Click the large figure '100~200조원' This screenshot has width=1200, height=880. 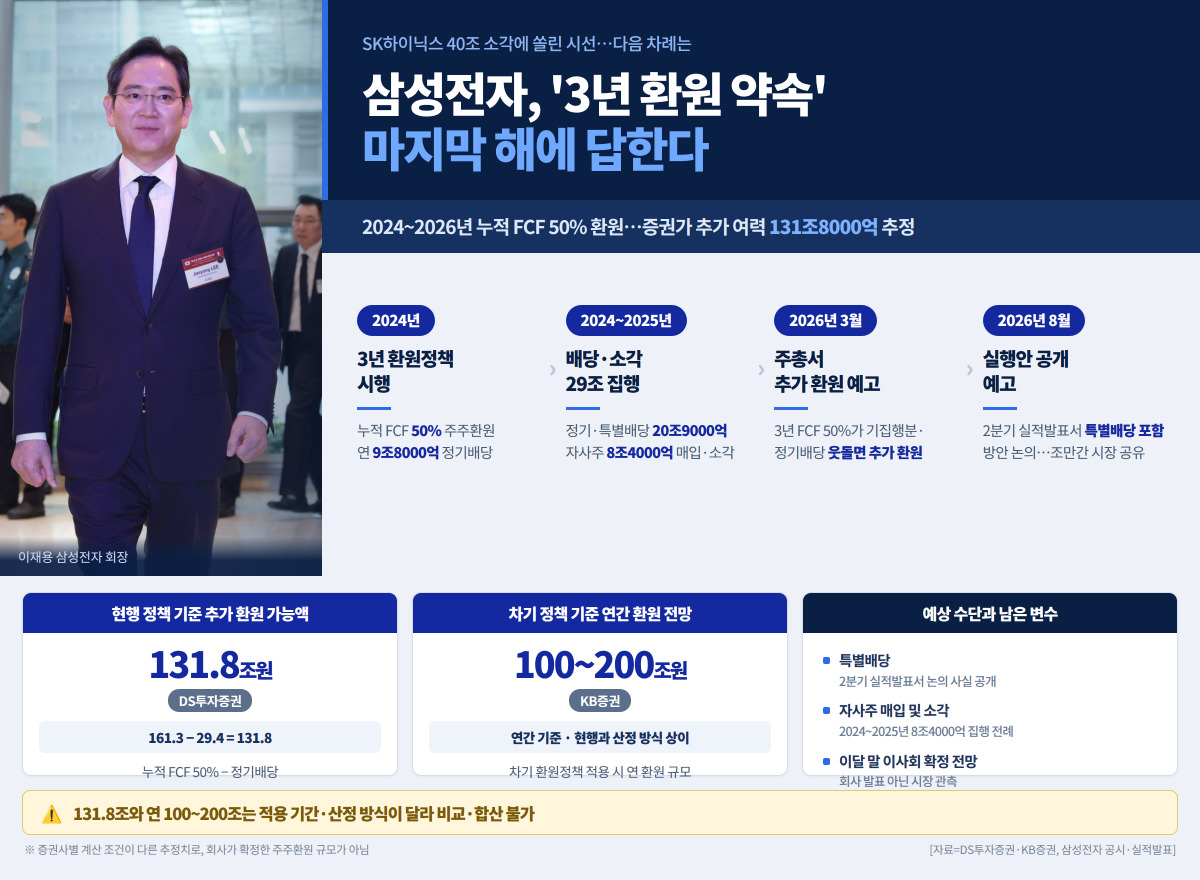pyautogui.click(x=600, y=664)
